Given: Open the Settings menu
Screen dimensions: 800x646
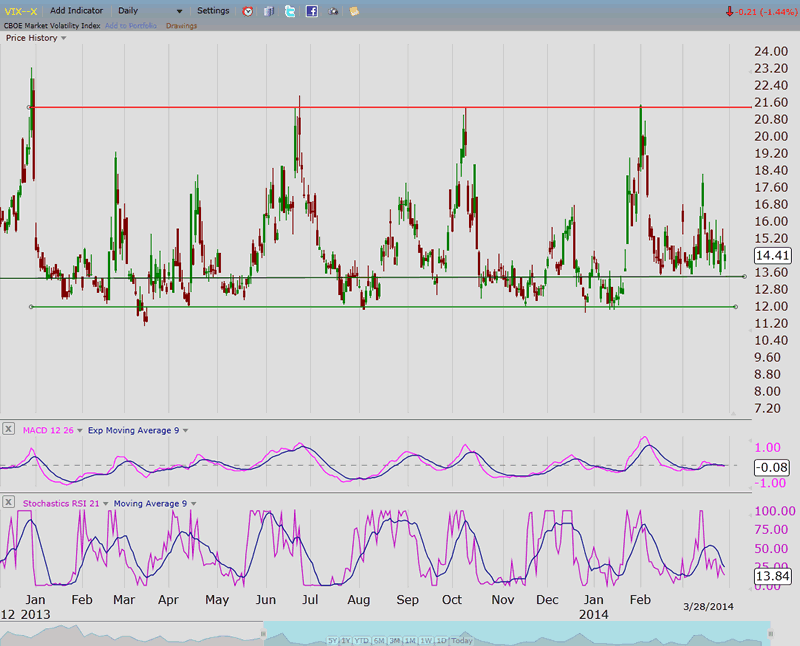Looking at the screenshot, I should [213, 11].
